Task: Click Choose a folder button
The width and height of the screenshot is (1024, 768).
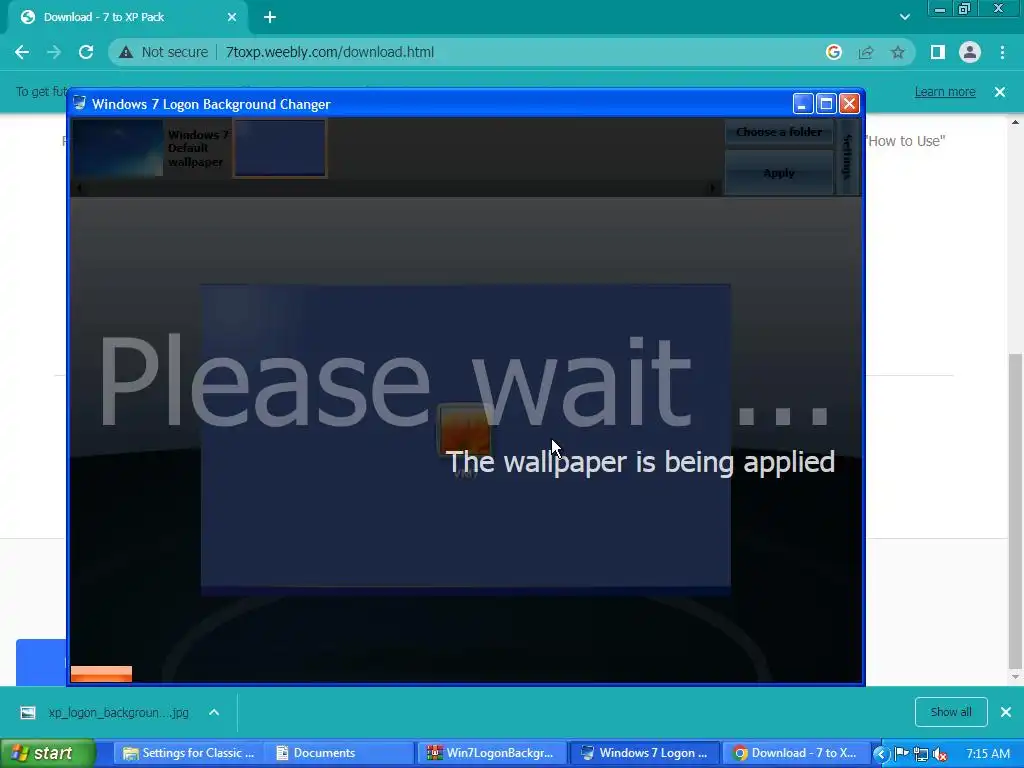Action: 778,132
